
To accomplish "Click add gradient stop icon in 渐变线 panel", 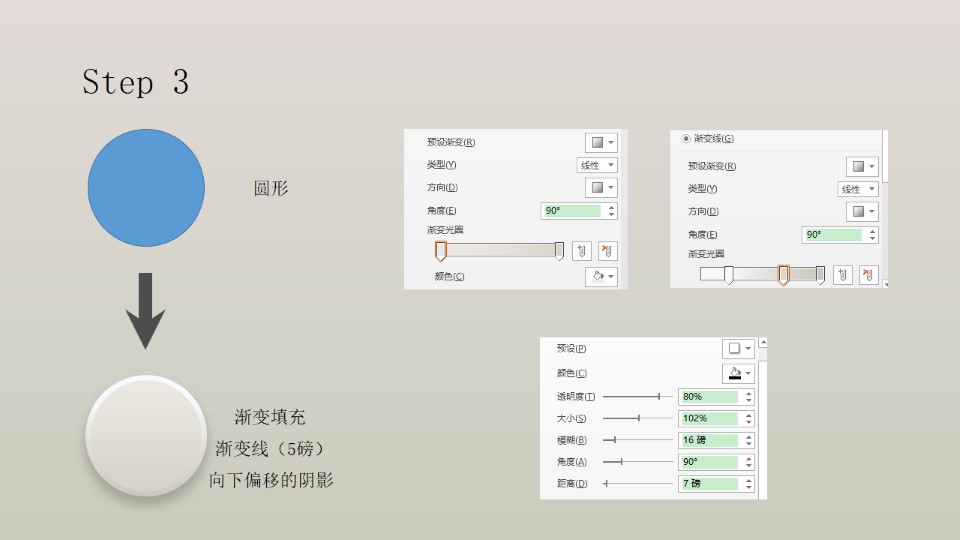I will [x=844, y=275].
